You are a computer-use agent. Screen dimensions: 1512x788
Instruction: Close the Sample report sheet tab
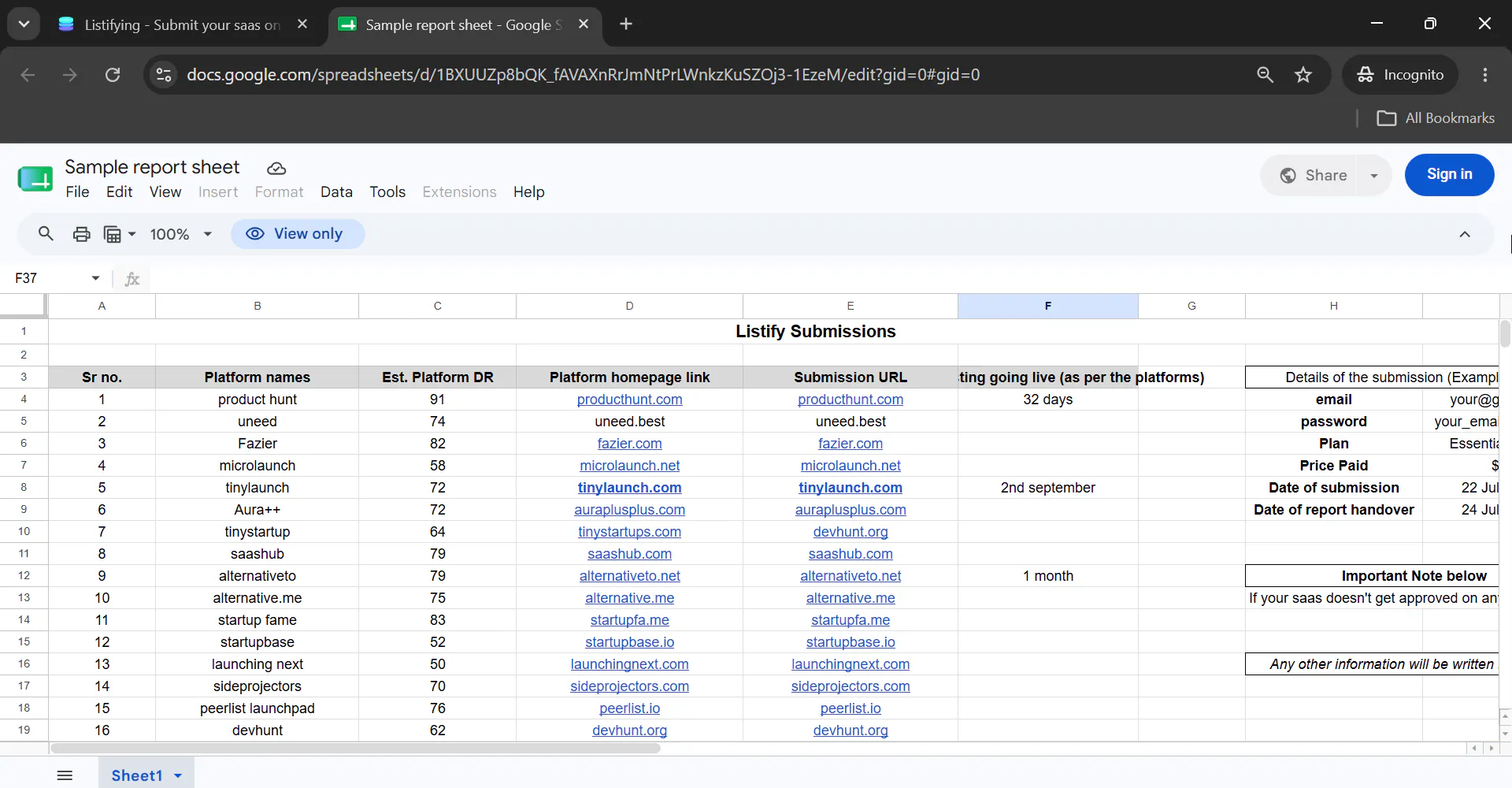pos(584,24)
